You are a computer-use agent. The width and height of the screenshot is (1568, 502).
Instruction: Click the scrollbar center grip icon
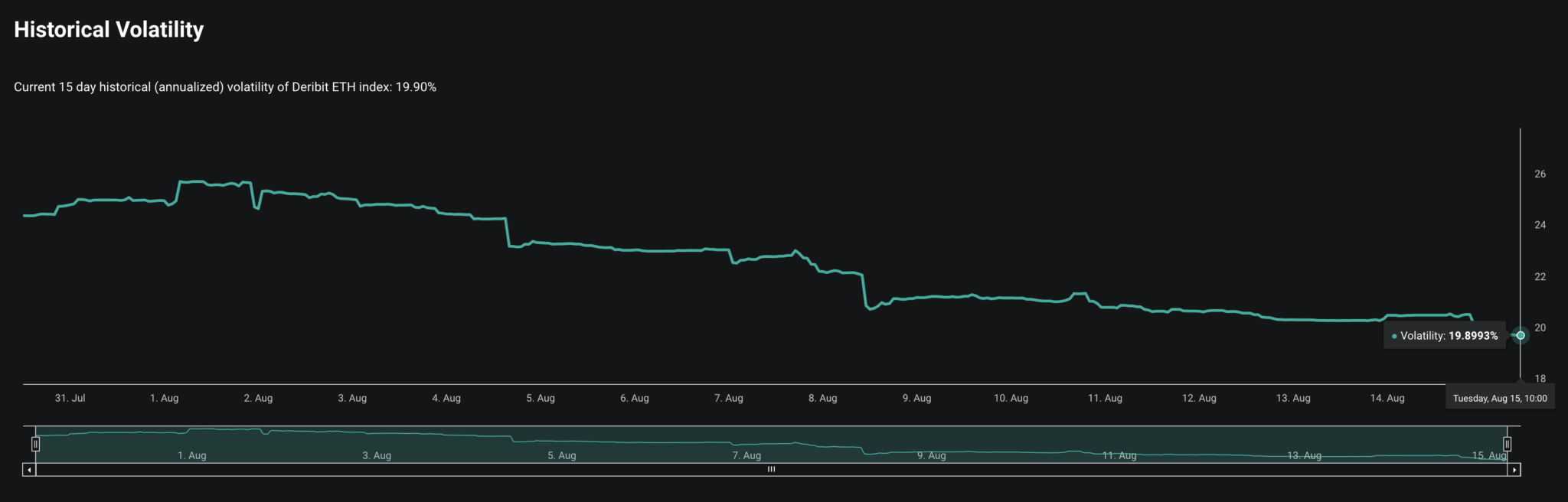(x=771, y=470)
